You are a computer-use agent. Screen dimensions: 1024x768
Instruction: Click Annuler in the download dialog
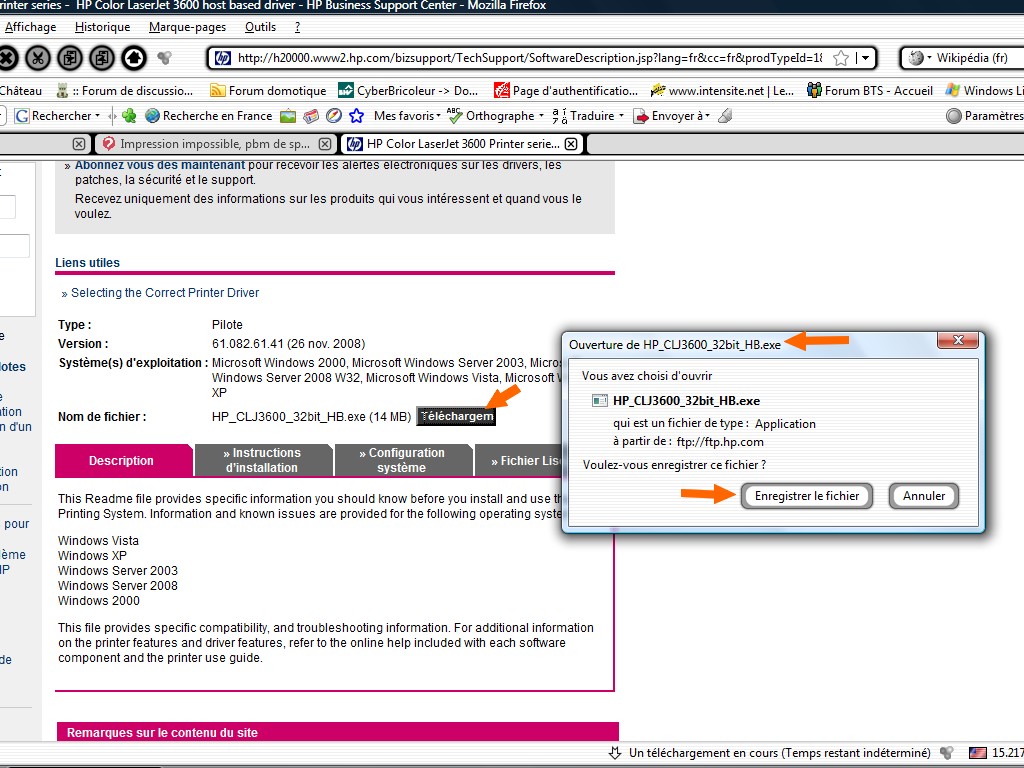click(924, 496)
